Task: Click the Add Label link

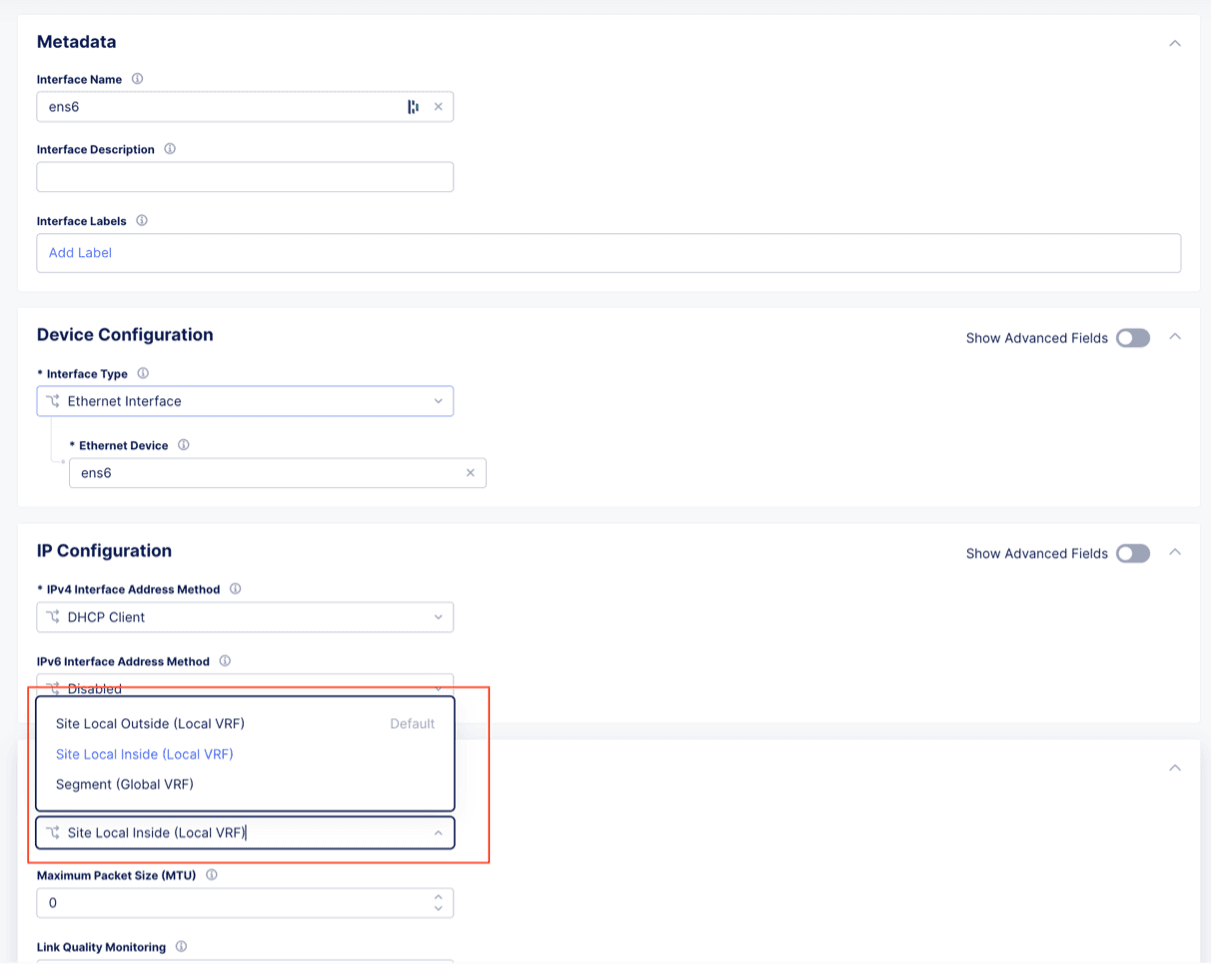Action: click(x=80, y=253)
